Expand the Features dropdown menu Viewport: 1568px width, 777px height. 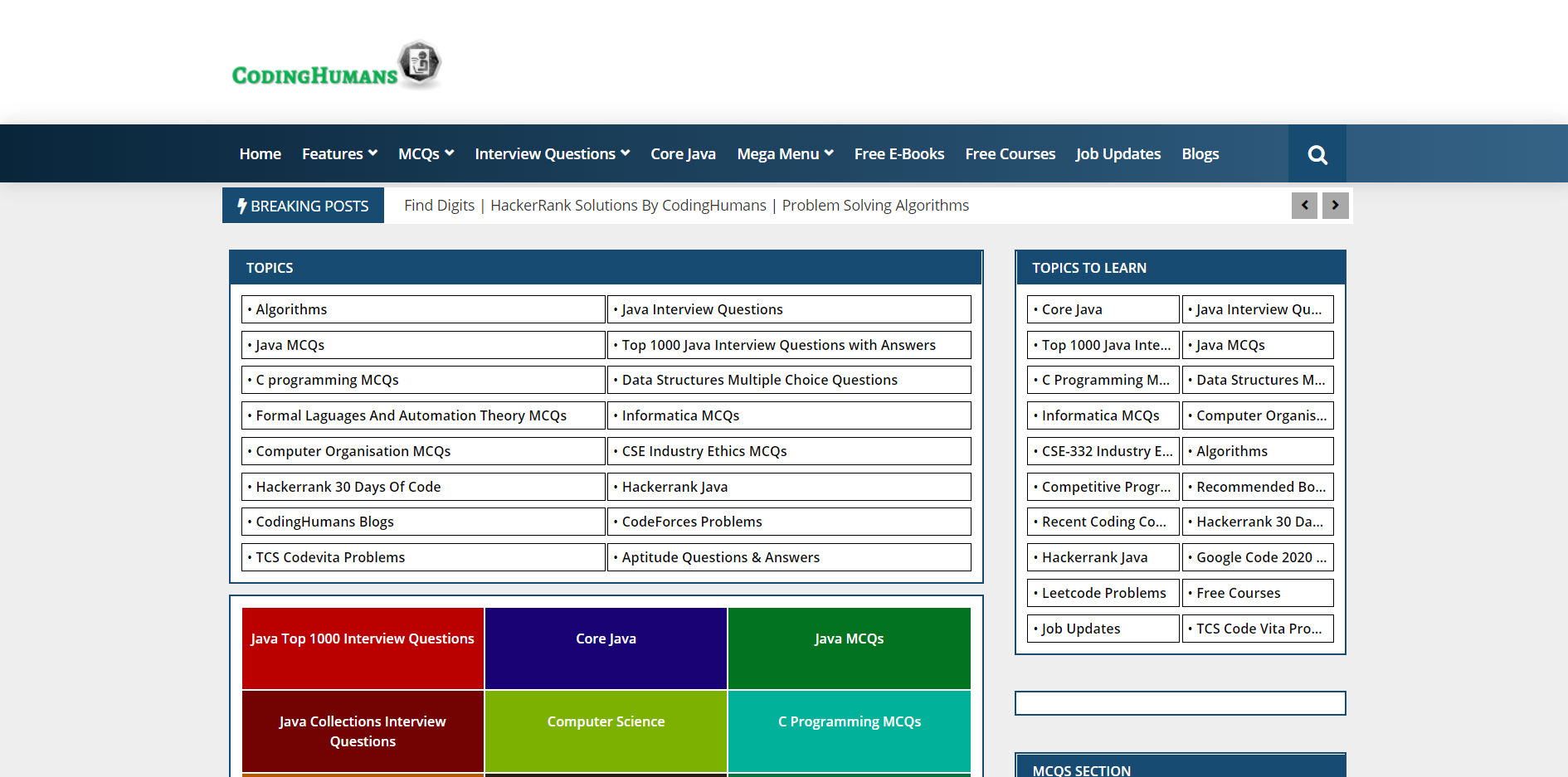[x=339, y=154]
